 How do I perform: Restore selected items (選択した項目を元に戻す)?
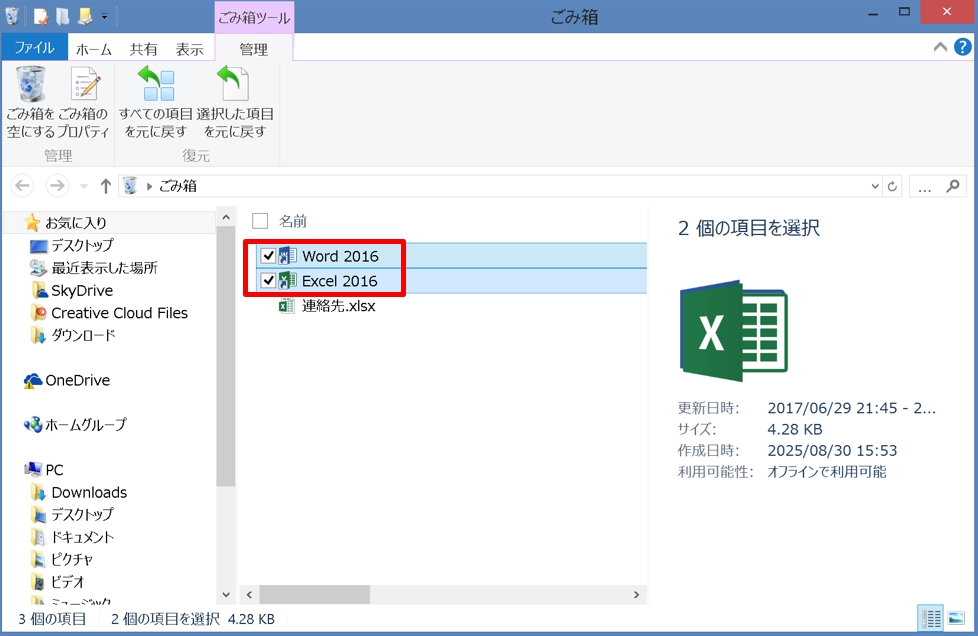(235, 102)
